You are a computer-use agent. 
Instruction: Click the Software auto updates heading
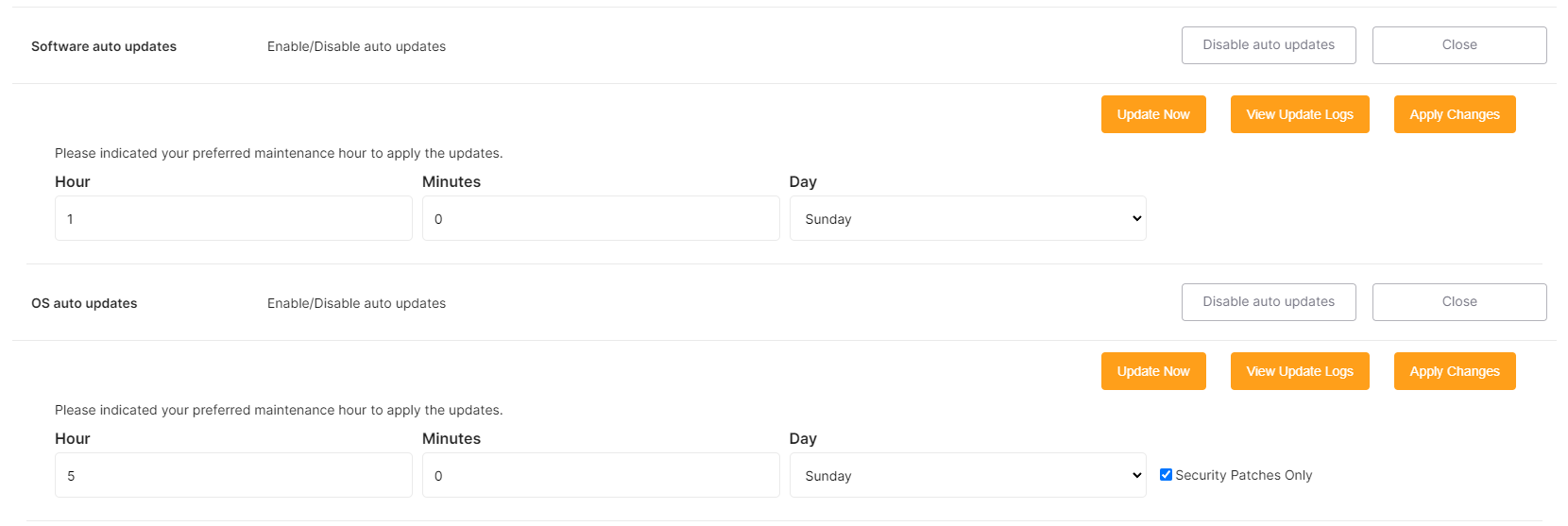104,46
